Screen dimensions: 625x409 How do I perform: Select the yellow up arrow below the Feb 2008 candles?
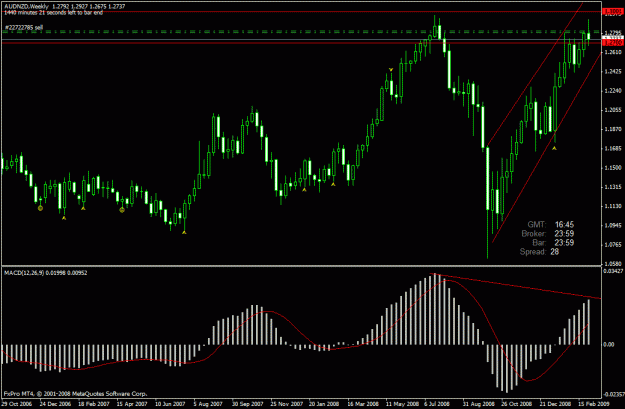333,184
